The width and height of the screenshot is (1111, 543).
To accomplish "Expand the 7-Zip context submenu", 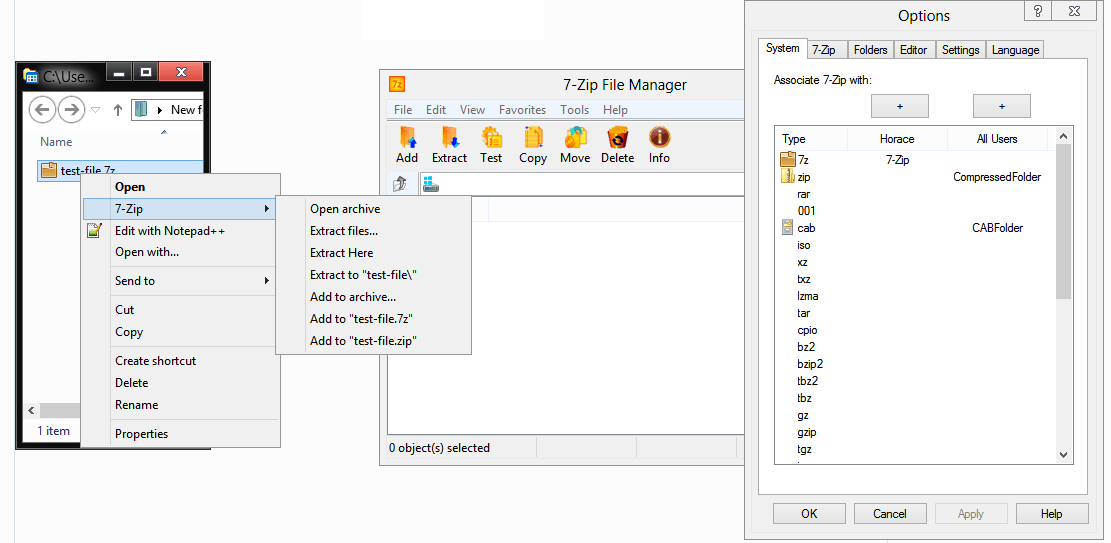I will pos(180,209).
